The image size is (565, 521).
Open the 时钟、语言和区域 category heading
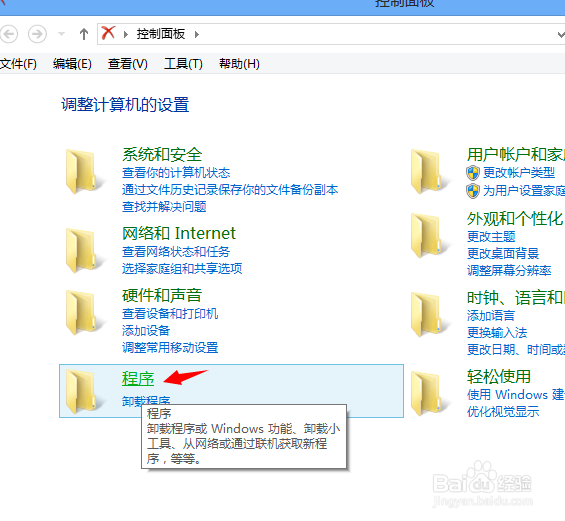click(x=516, y=298)
